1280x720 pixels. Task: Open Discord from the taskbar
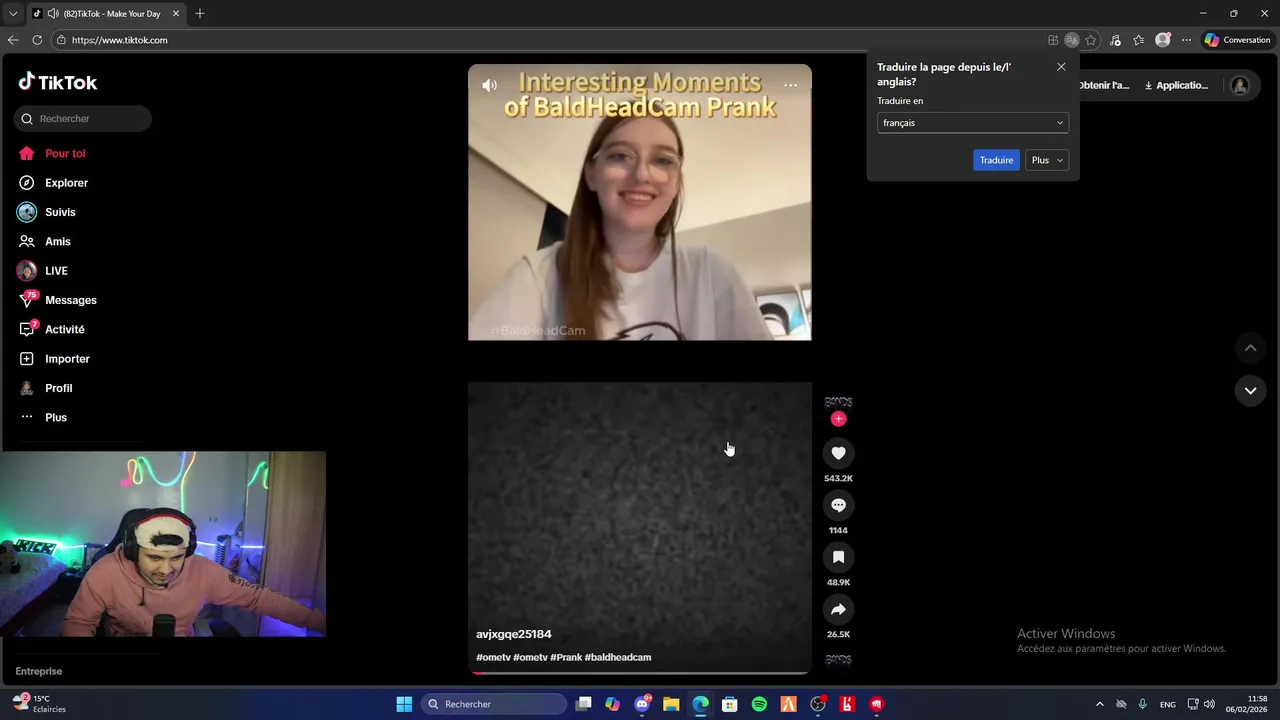tap(642, 704)
